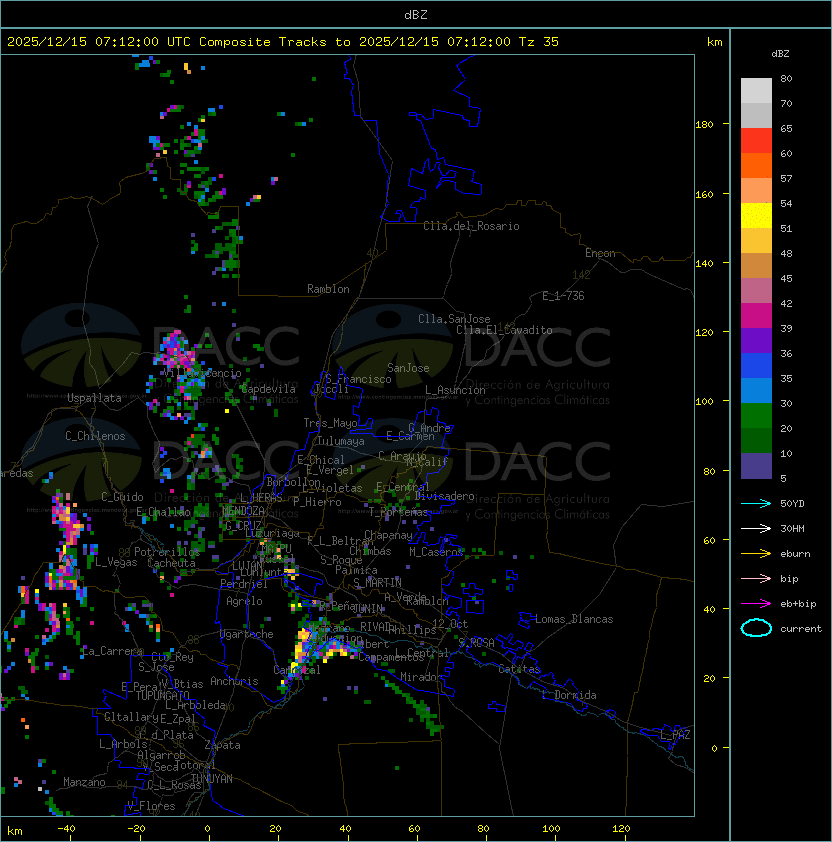The height and width of the screenshot is (842, 832).
Task: Click the 'Encon' map label
Action: coord(600,253)
